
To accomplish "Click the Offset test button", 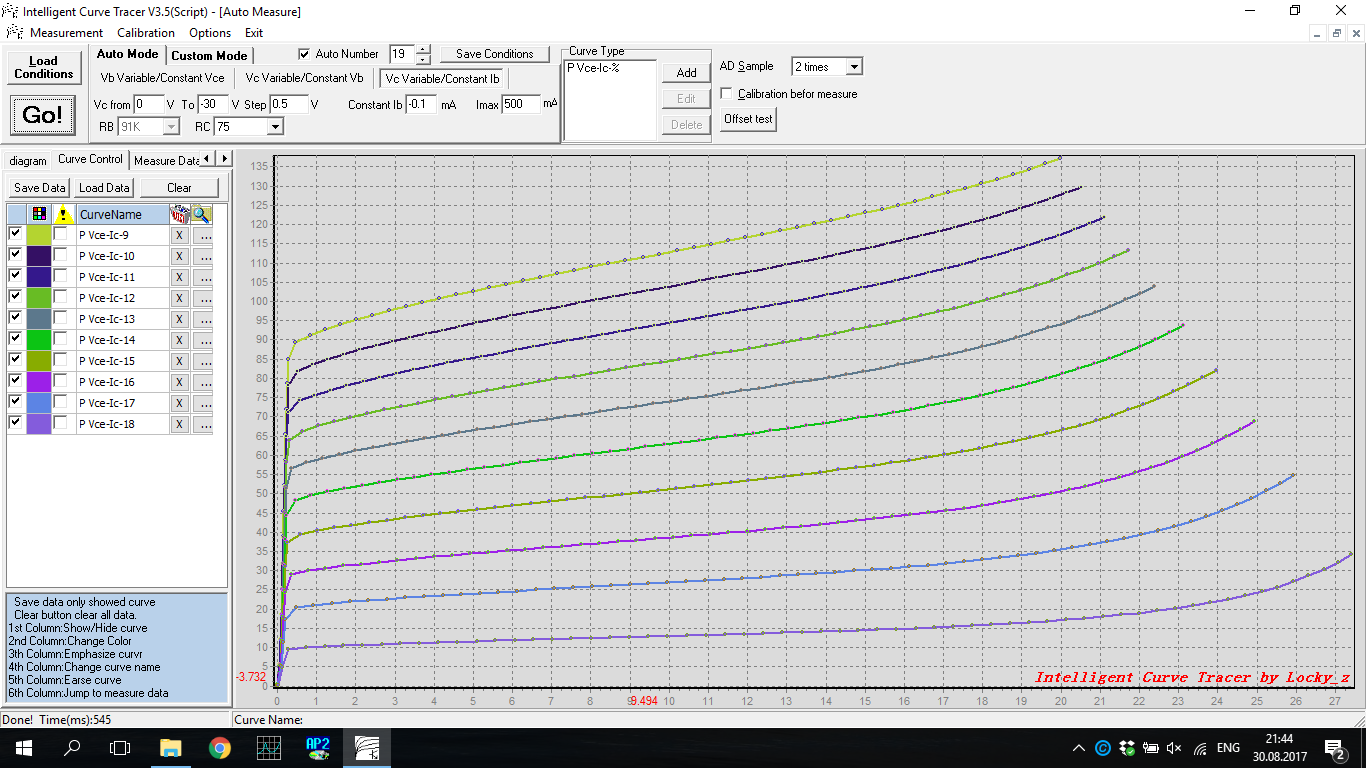I will [748, 119].
